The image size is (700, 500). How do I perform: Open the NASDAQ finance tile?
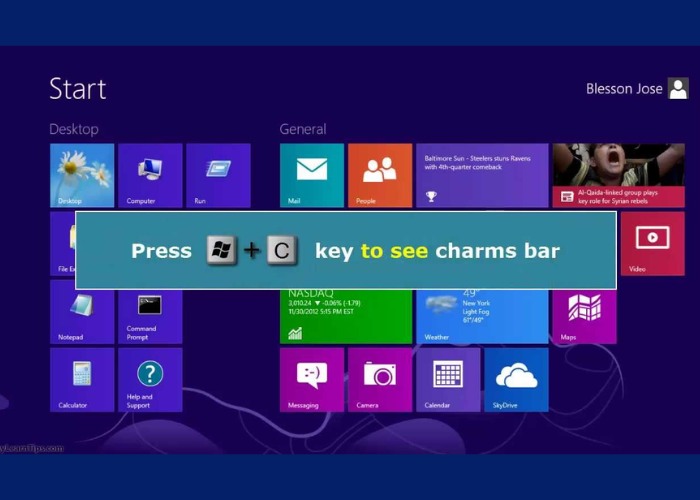click(x=346, y=317)
